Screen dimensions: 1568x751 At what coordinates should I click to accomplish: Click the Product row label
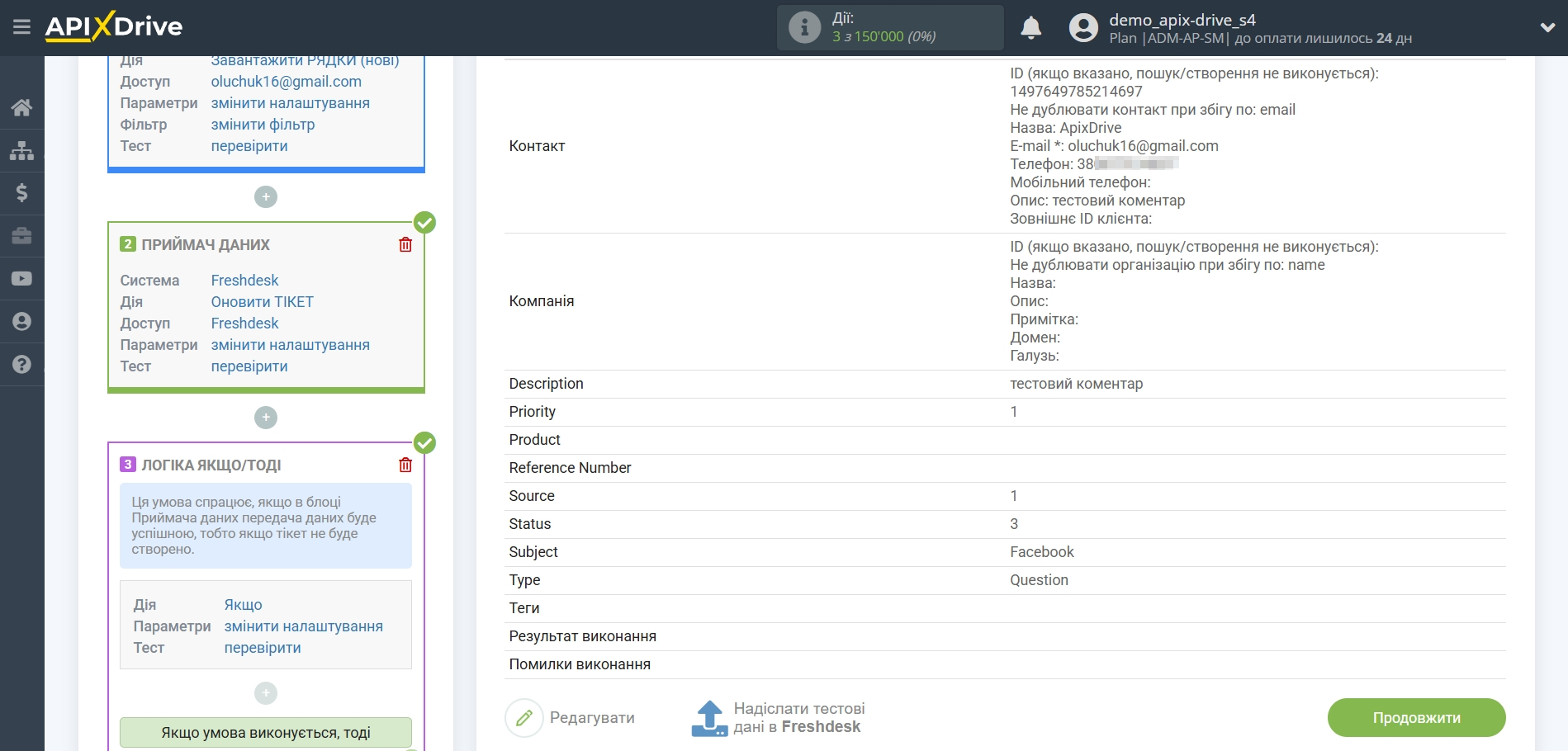[x=534, y=440]
